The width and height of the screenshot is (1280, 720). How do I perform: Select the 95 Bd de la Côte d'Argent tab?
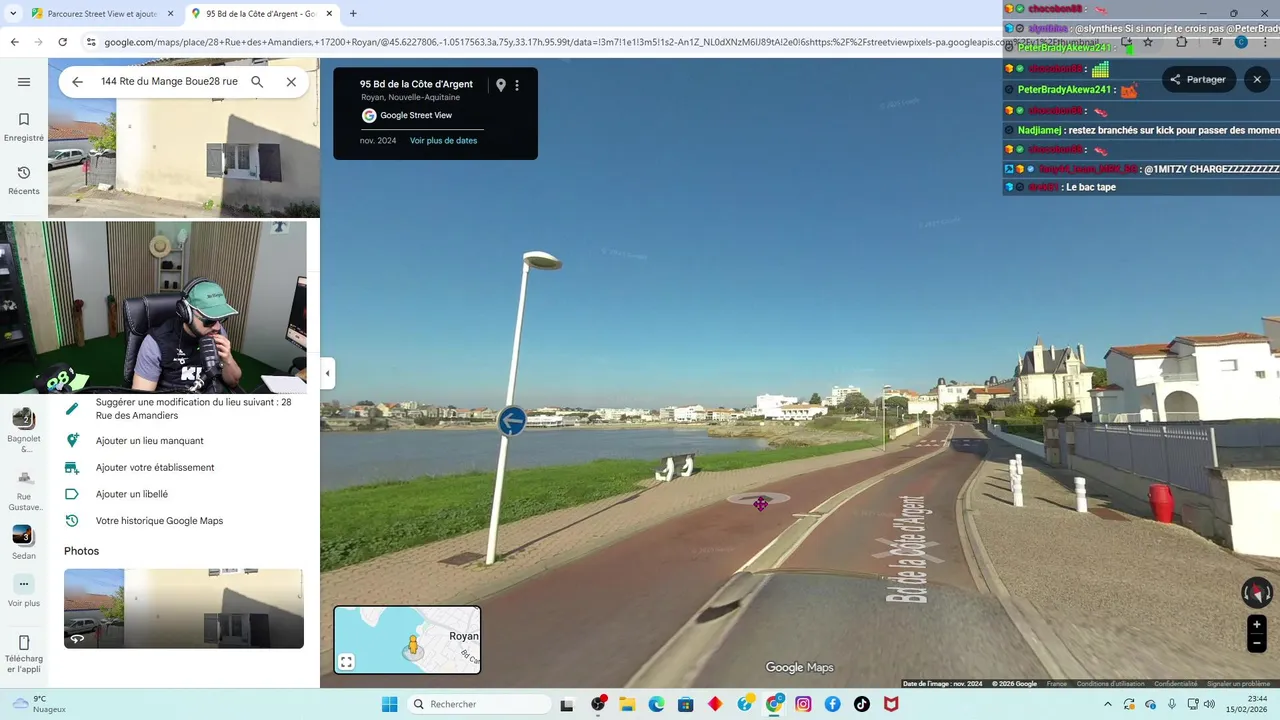263,14
